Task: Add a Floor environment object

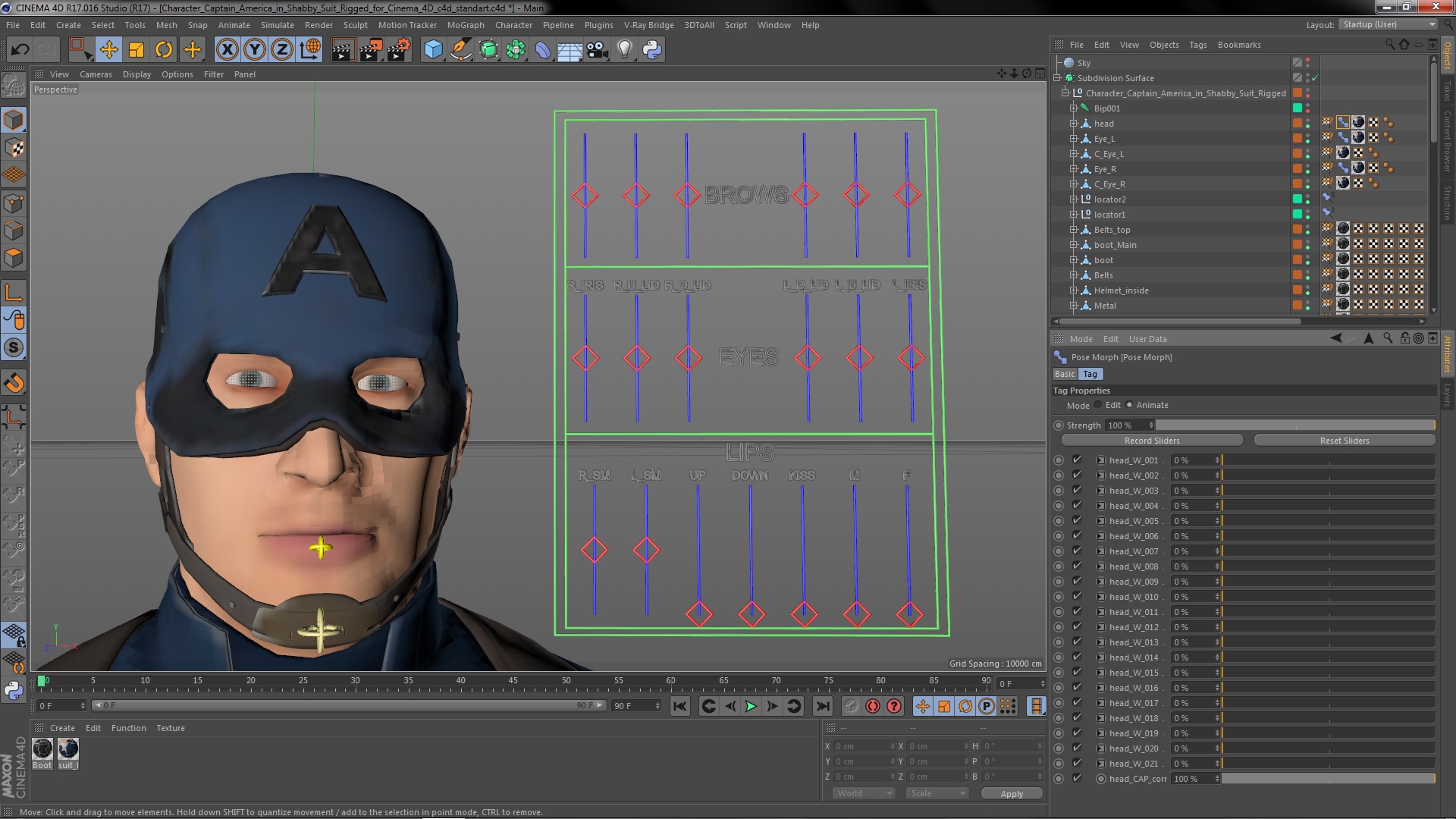Action: point(570,50)
